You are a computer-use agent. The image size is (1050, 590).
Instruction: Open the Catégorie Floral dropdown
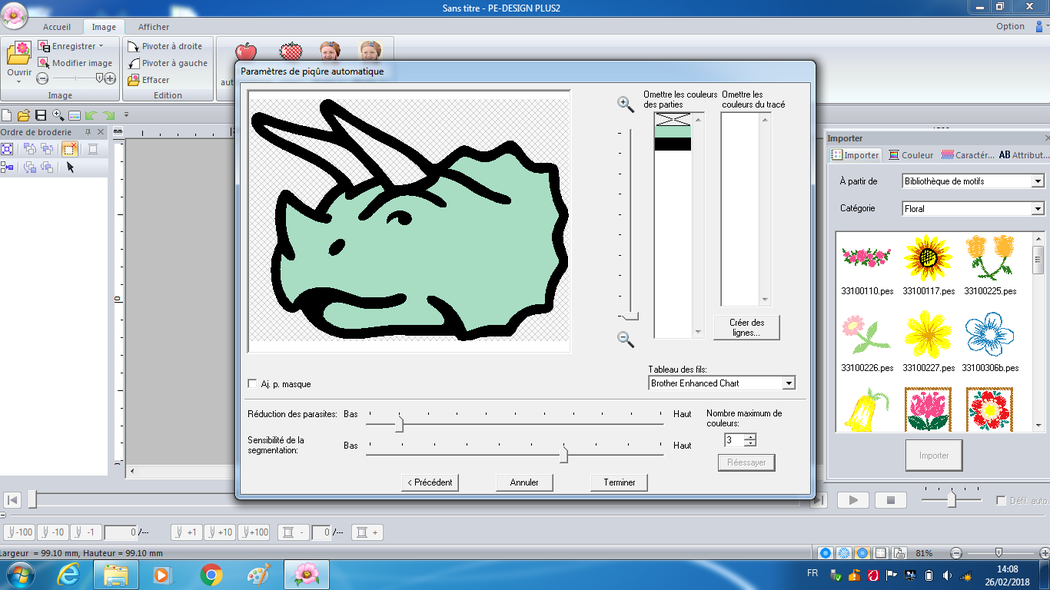(1037, 209)
